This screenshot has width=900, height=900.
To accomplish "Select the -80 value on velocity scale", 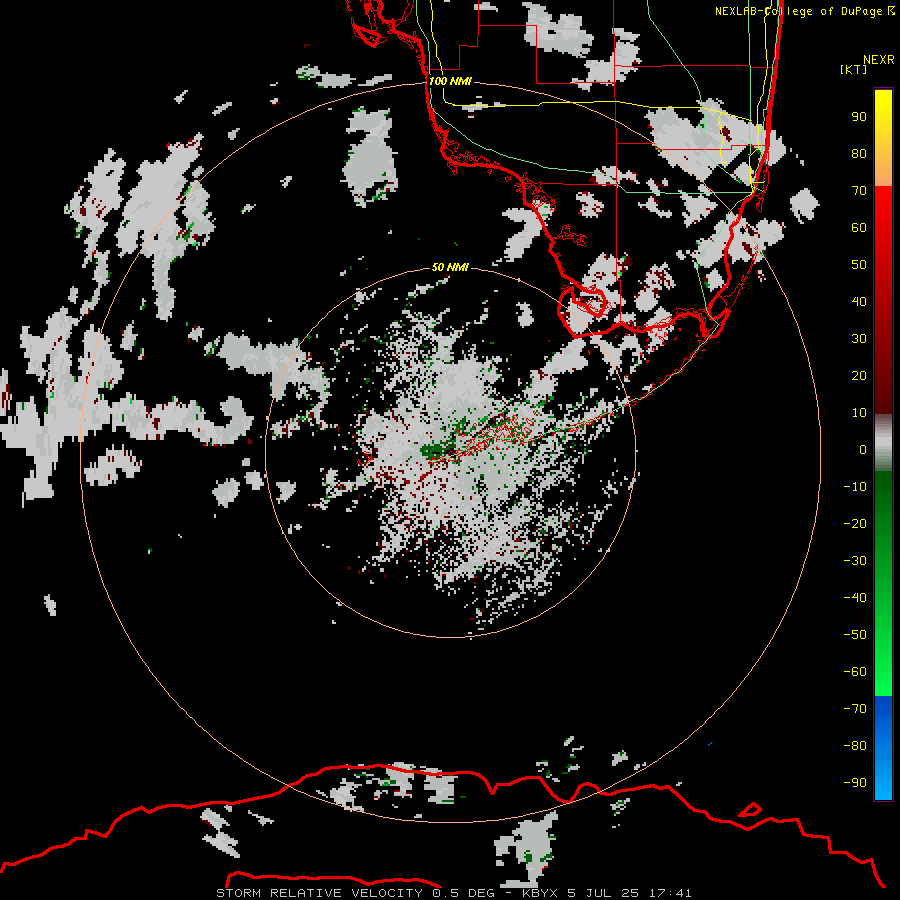I will (855, 746).
